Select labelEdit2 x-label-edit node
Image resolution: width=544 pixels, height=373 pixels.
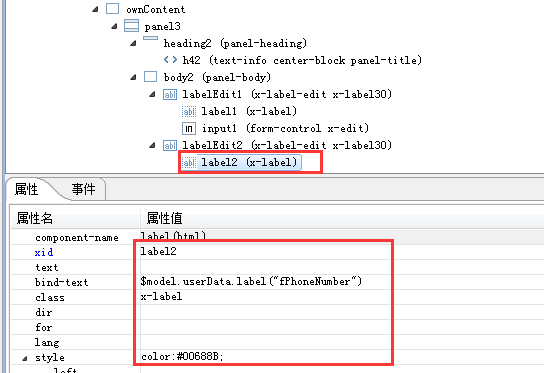click(287, 145)
